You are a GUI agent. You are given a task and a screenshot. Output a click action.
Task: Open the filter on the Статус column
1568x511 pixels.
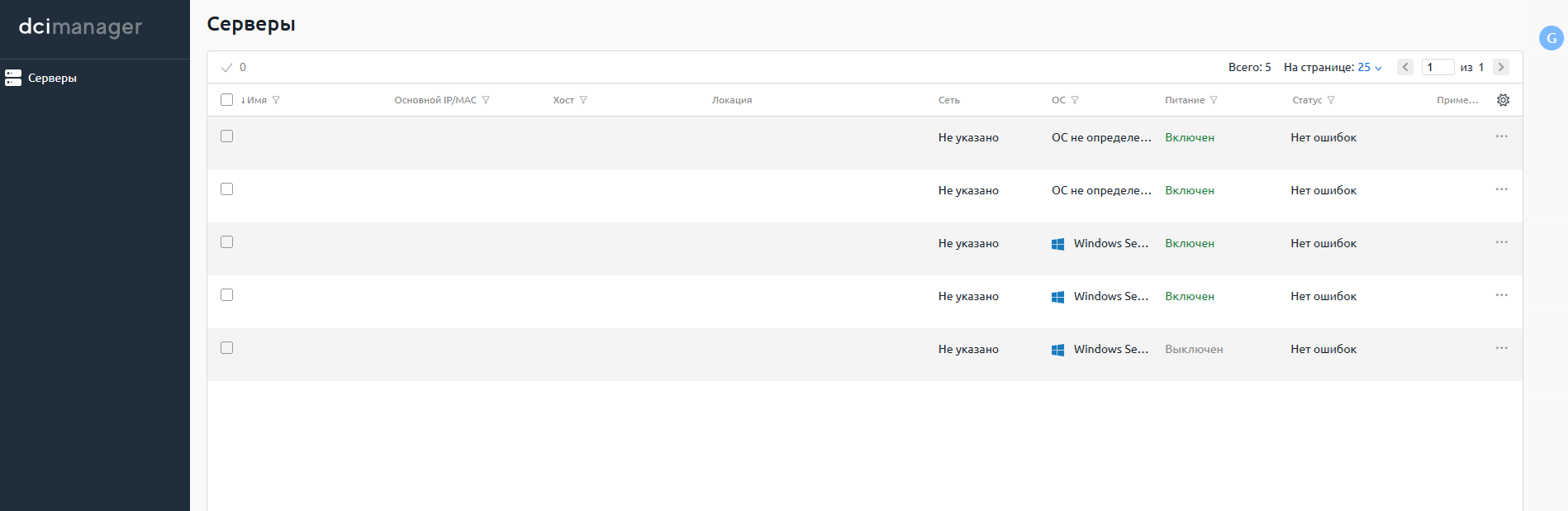[x=1331, y=100]
